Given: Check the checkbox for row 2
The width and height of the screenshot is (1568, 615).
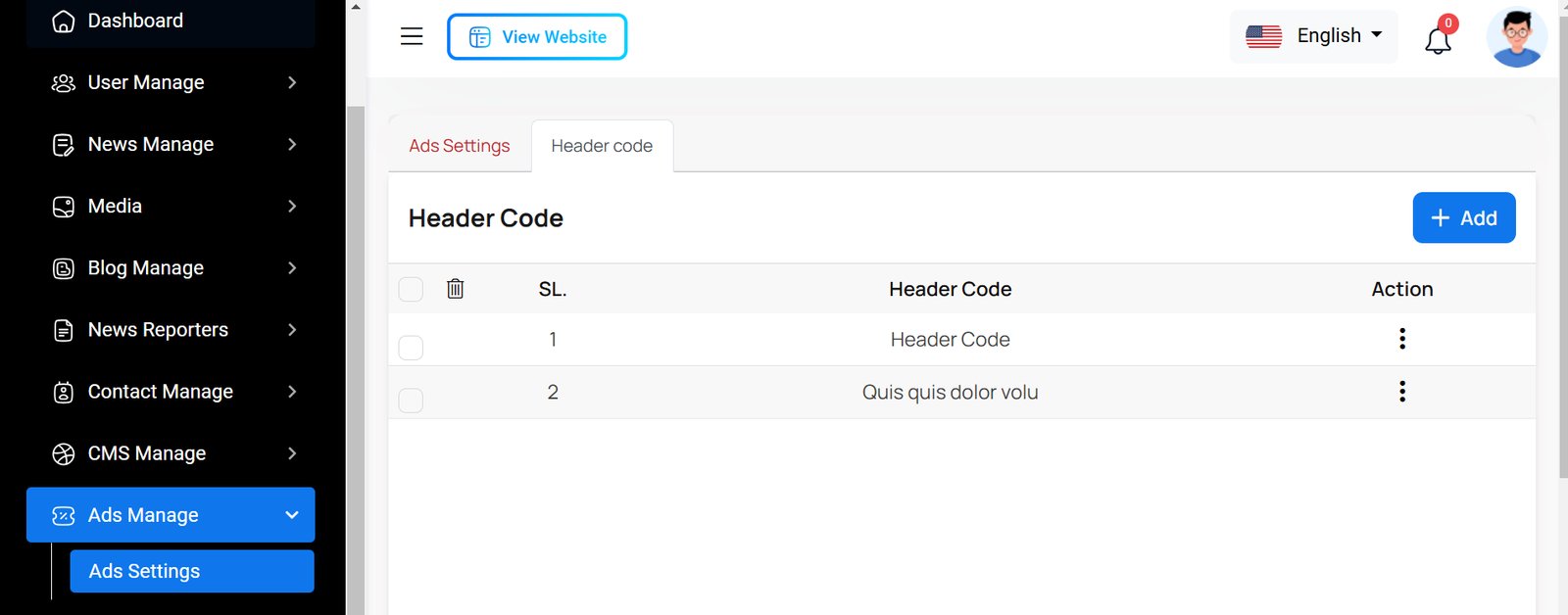Looking at the screenshot, I should (412, 401).
